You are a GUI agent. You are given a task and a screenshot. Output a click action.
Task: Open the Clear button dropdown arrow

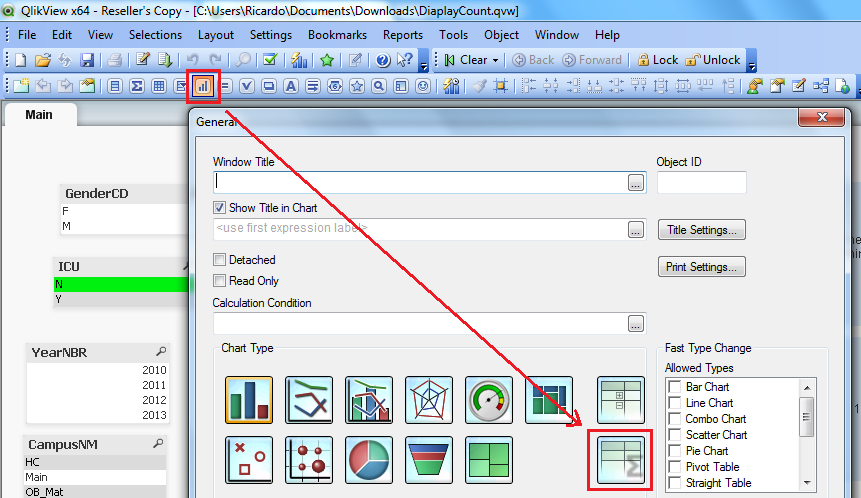495,60
